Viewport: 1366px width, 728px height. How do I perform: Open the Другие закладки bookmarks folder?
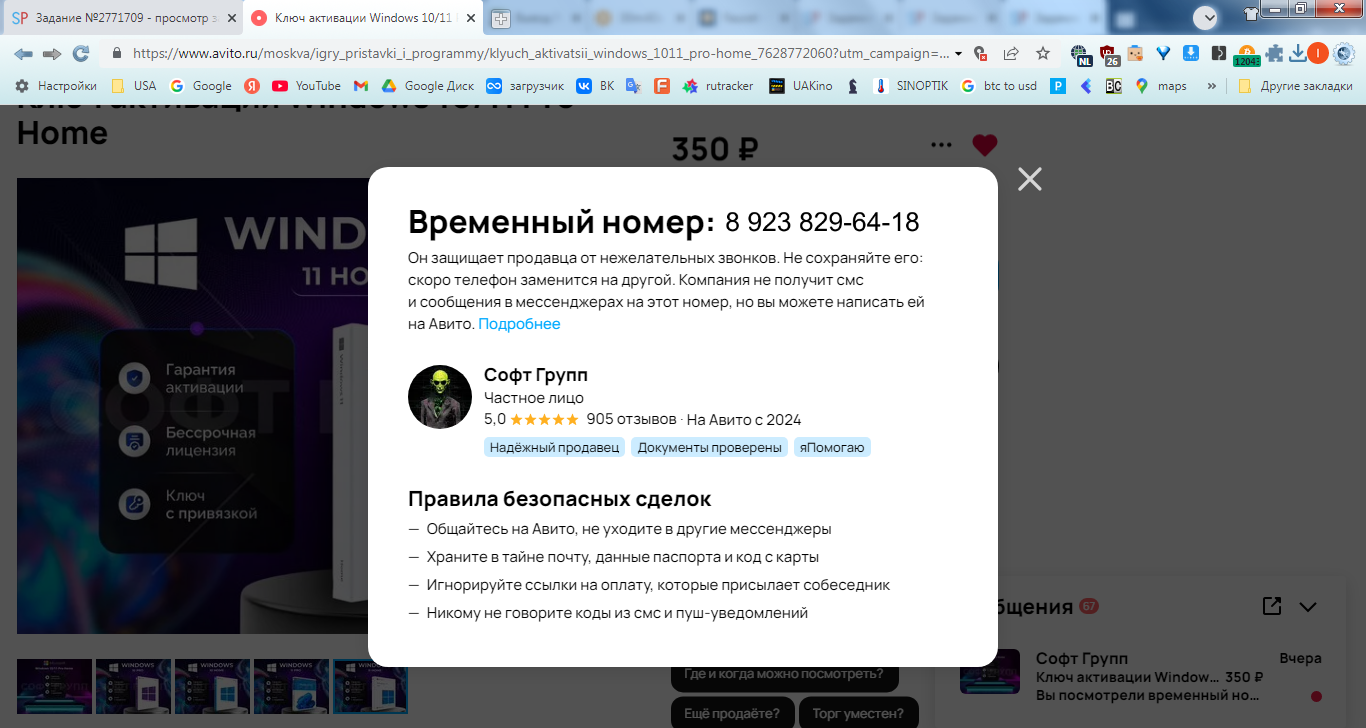pos(1295,86)
